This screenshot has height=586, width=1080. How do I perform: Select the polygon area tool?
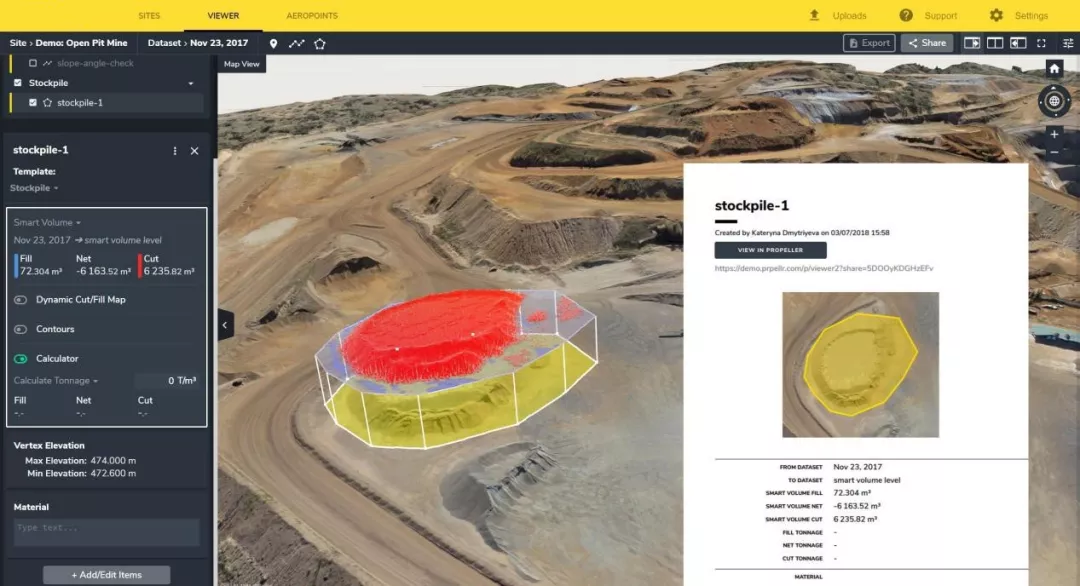pos(320,43)
